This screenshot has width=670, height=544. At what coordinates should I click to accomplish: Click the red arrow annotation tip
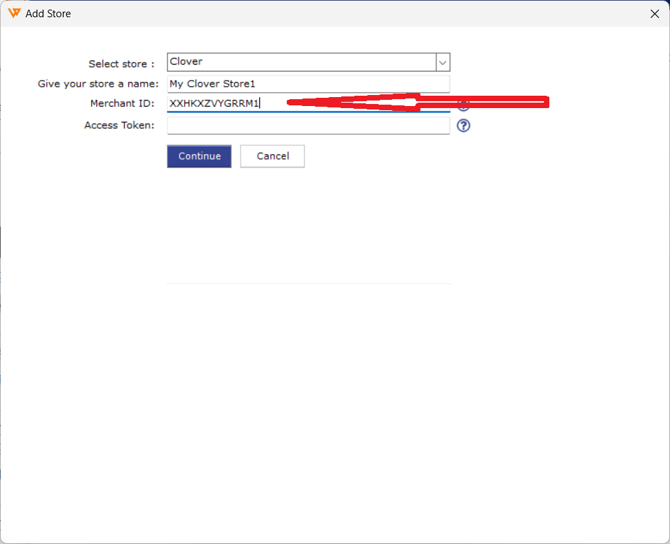[292, 102]
